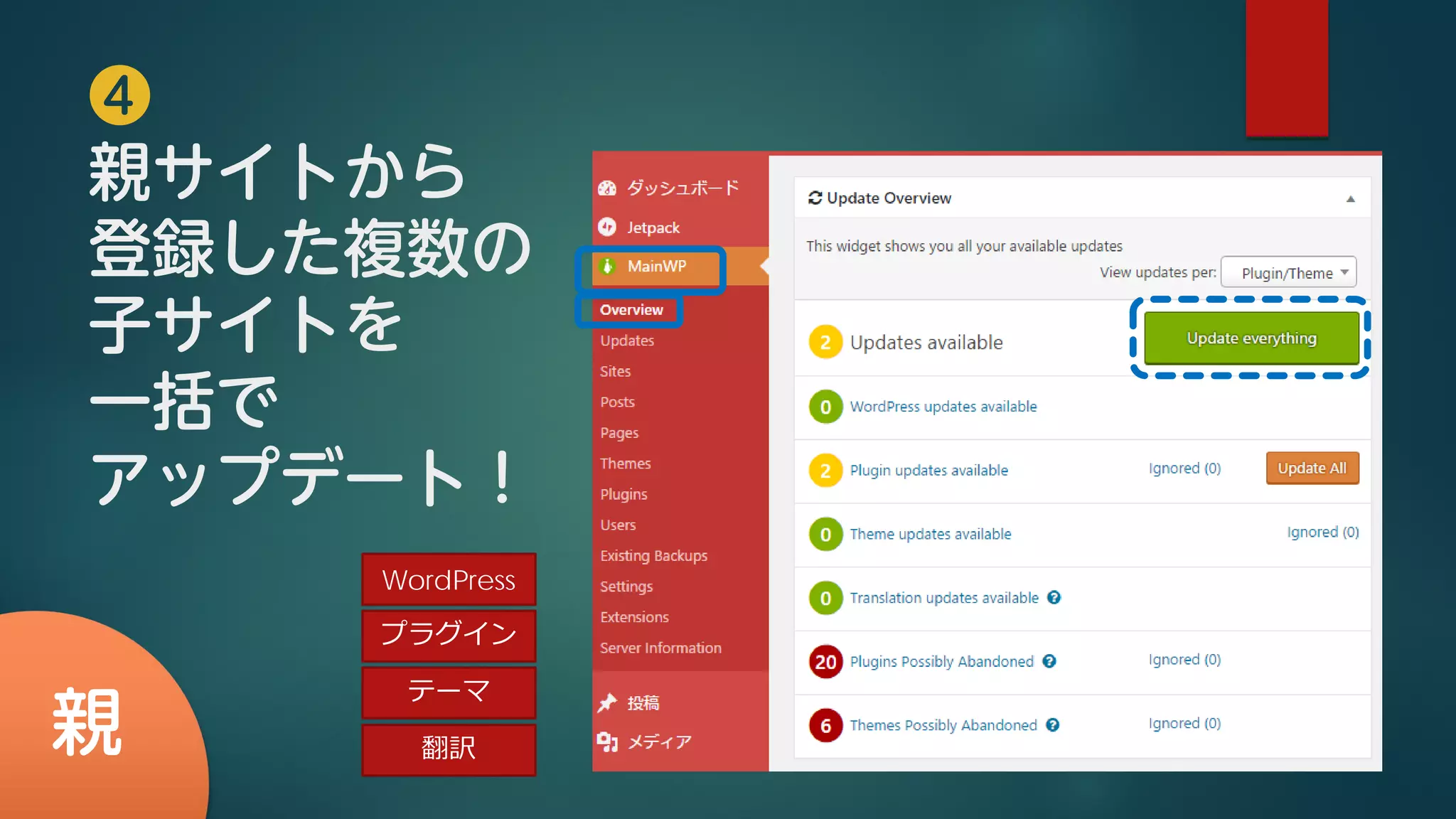The image size is (1456, 819).
Task: Open Pages in MainWP submenu
Action: 619,433
